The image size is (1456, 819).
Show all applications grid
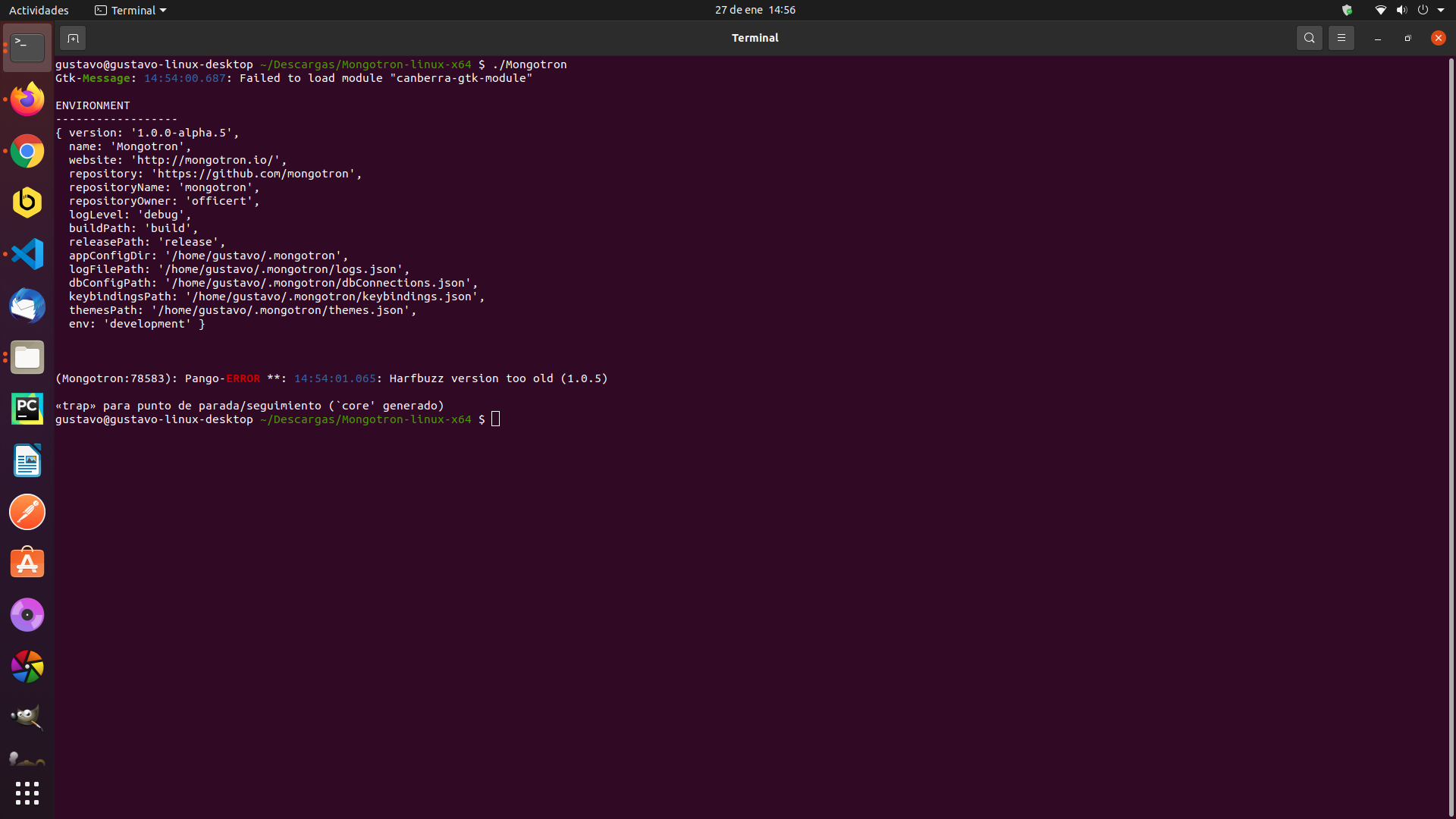(27, 793)
